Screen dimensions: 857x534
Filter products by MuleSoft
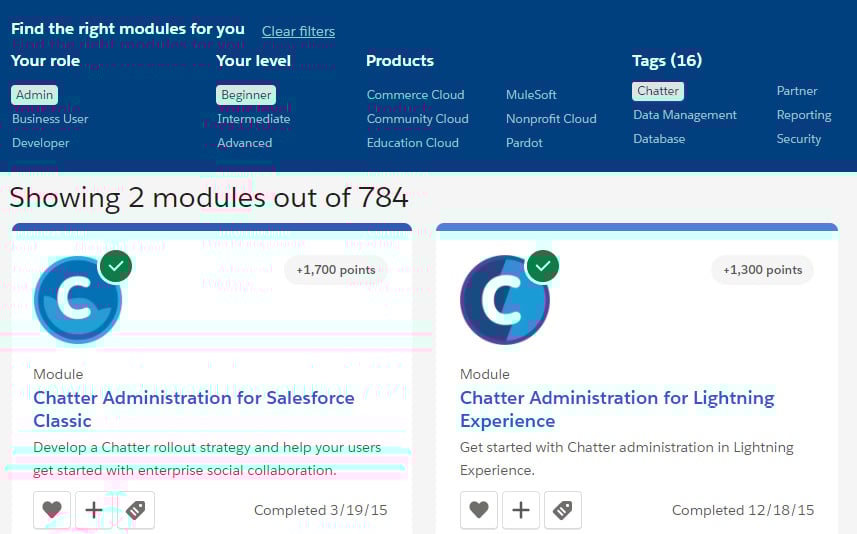(531, 95)
